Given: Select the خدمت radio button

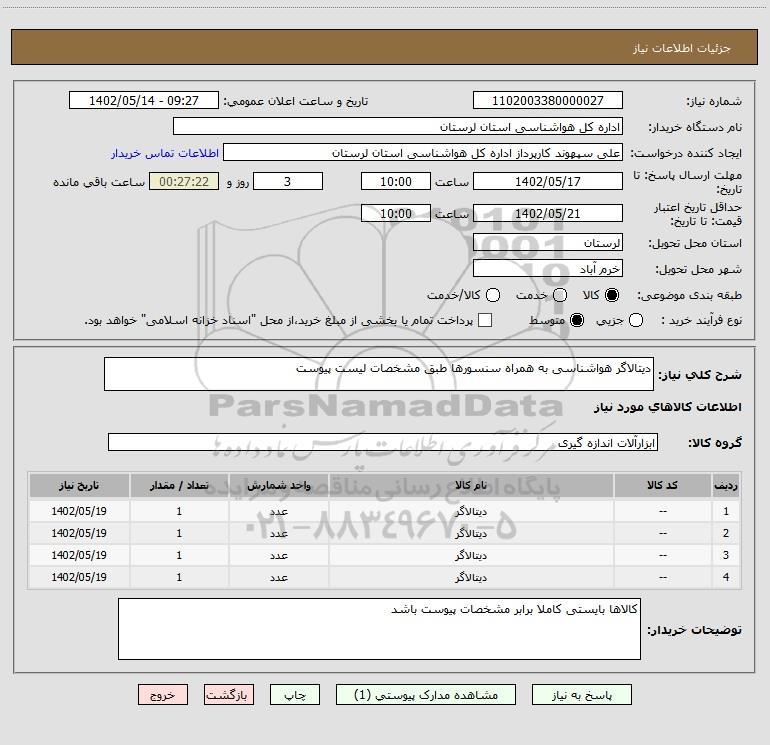Looking at the screenshot, I should 560,295.
